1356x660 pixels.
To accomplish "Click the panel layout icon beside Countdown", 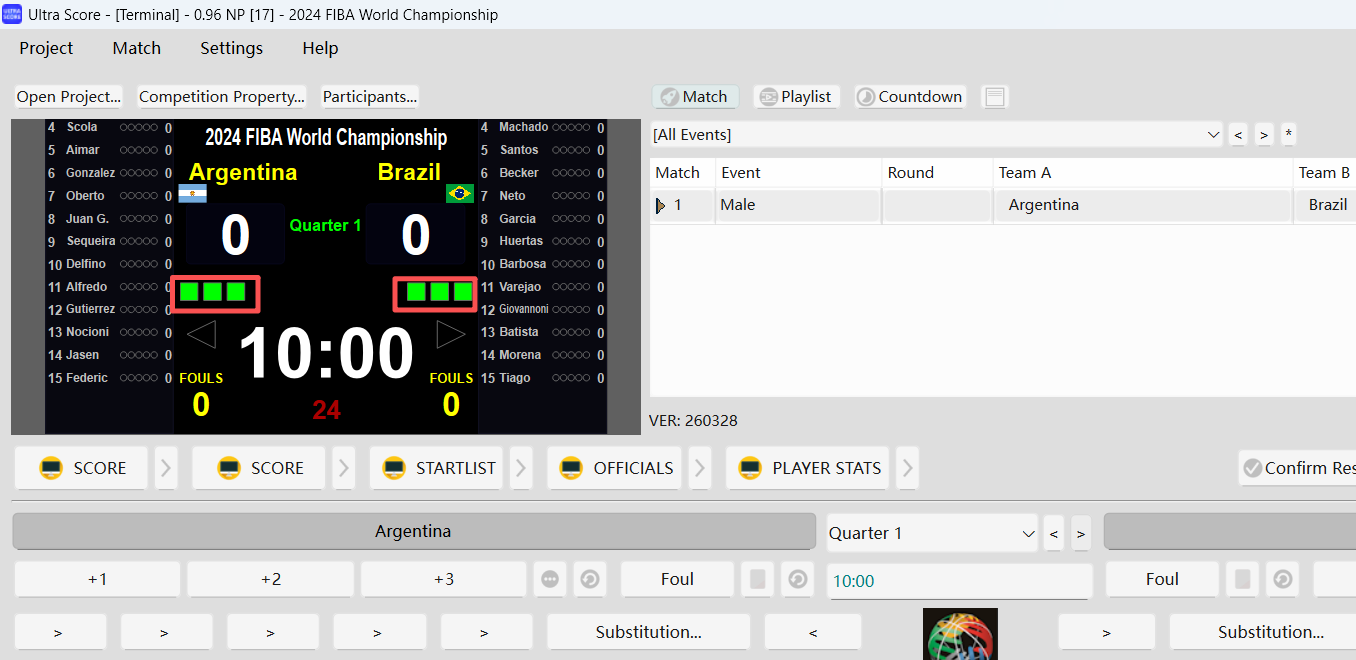I will click(995, 97).
